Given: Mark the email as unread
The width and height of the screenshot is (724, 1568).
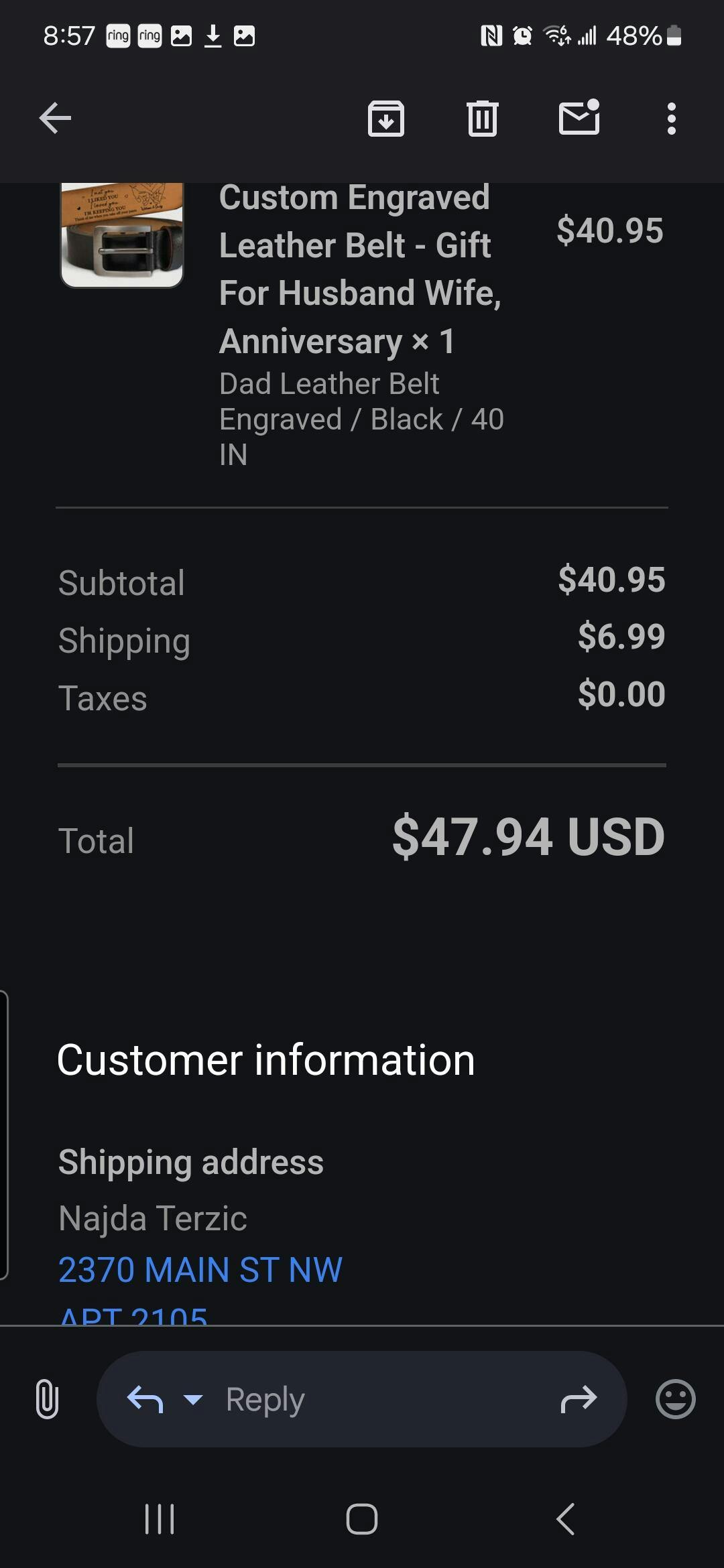Looking at the screenshot, I should point(579,117).
